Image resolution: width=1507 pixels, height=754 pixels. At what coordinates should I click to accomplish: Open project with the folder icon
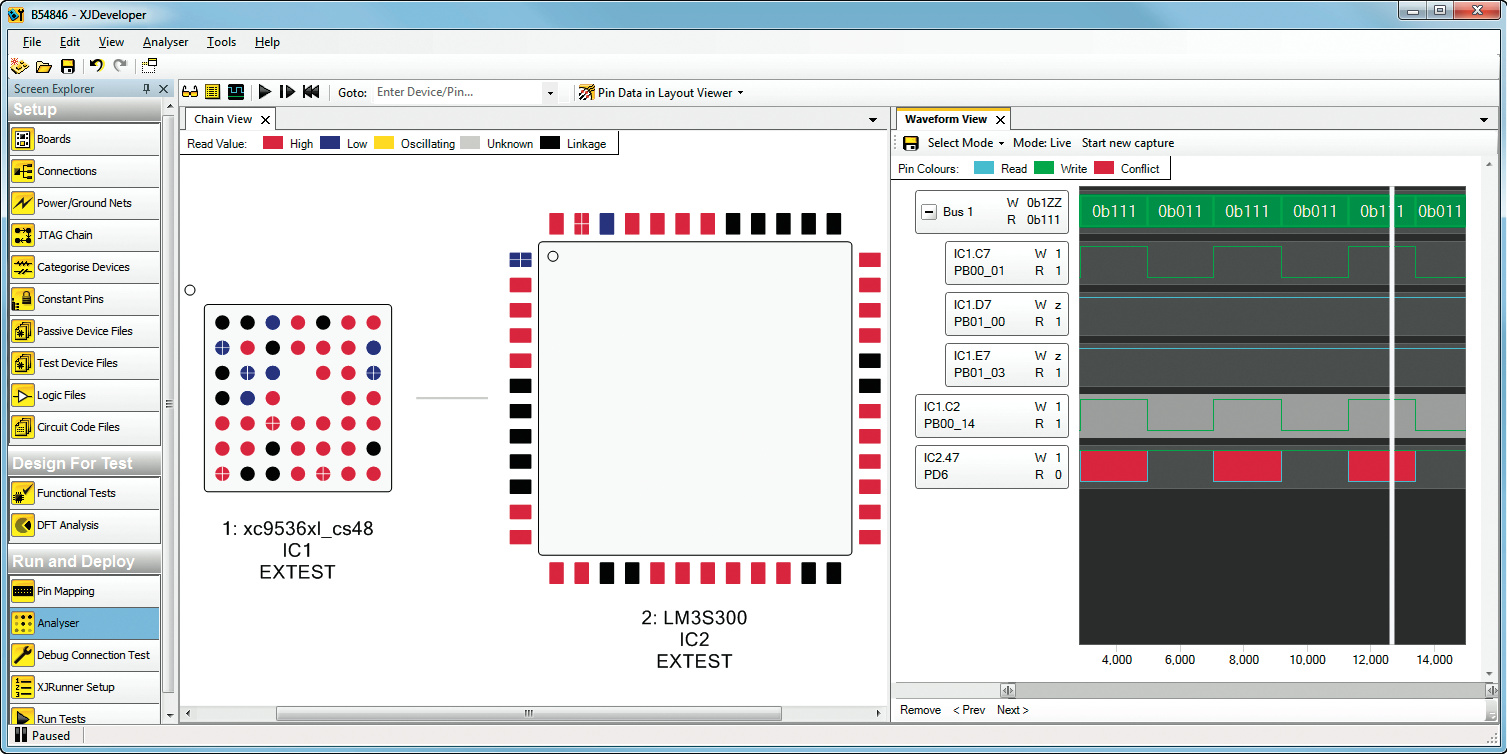click(44, 66)
